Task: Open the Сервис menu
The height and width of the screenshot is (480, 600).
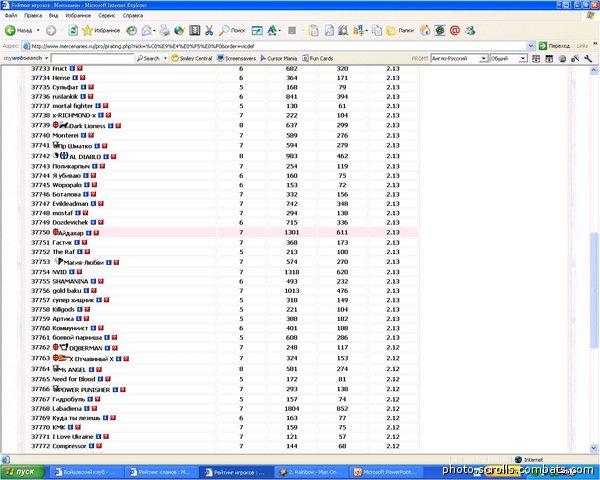Action: [x=107, y=15]
